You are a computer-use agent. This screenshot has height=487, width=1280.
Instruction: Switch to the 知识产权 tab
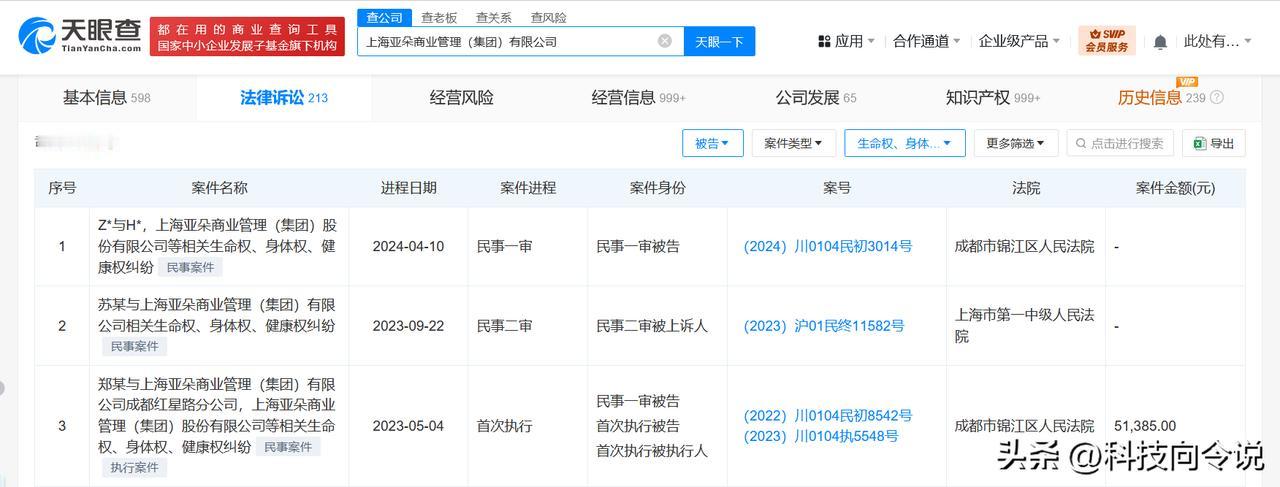click(993, 97)
